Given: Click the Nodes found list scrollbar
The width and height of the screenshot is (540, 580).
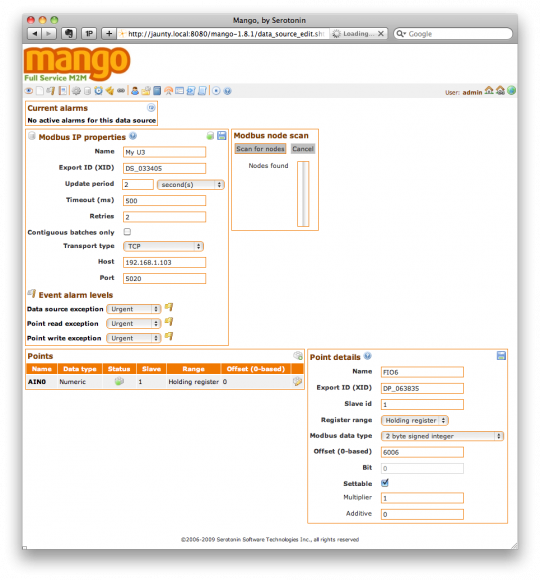Looking at the screenshot, I should coord(303,193).
